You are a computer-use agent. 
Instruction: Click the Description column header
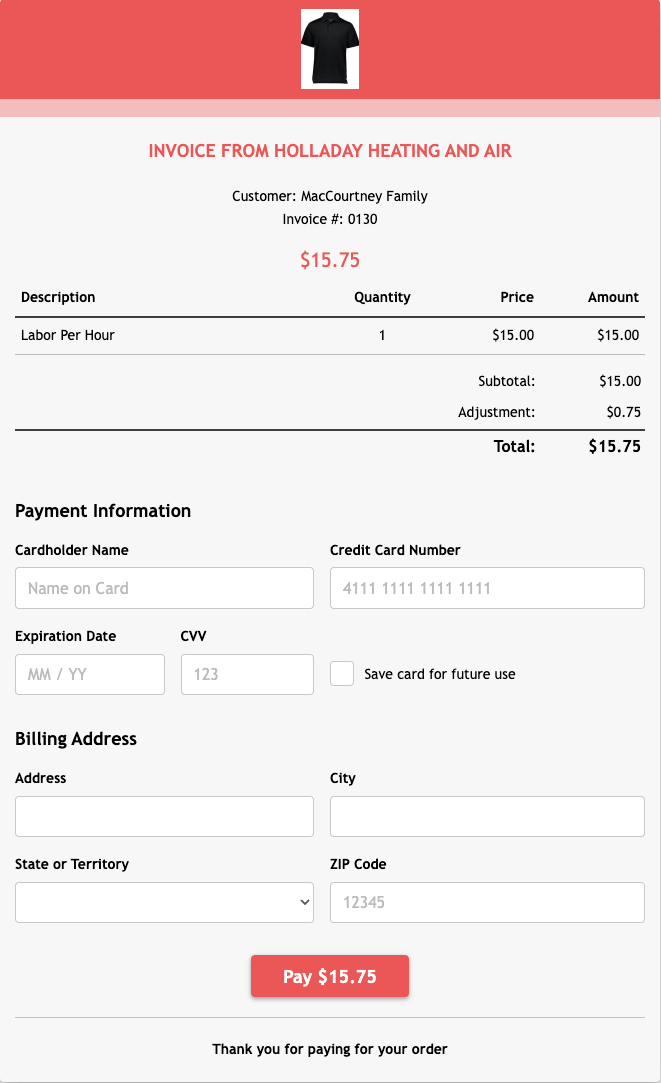click(x=58, y=297)
